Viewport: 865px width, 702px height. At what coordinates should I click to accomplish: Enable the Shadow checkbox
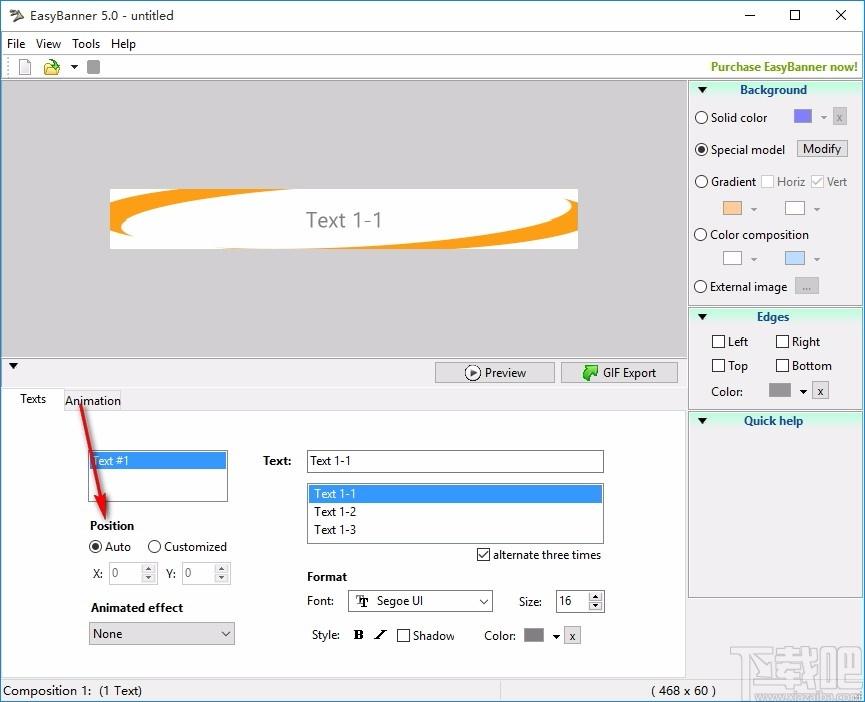[403, 636]
